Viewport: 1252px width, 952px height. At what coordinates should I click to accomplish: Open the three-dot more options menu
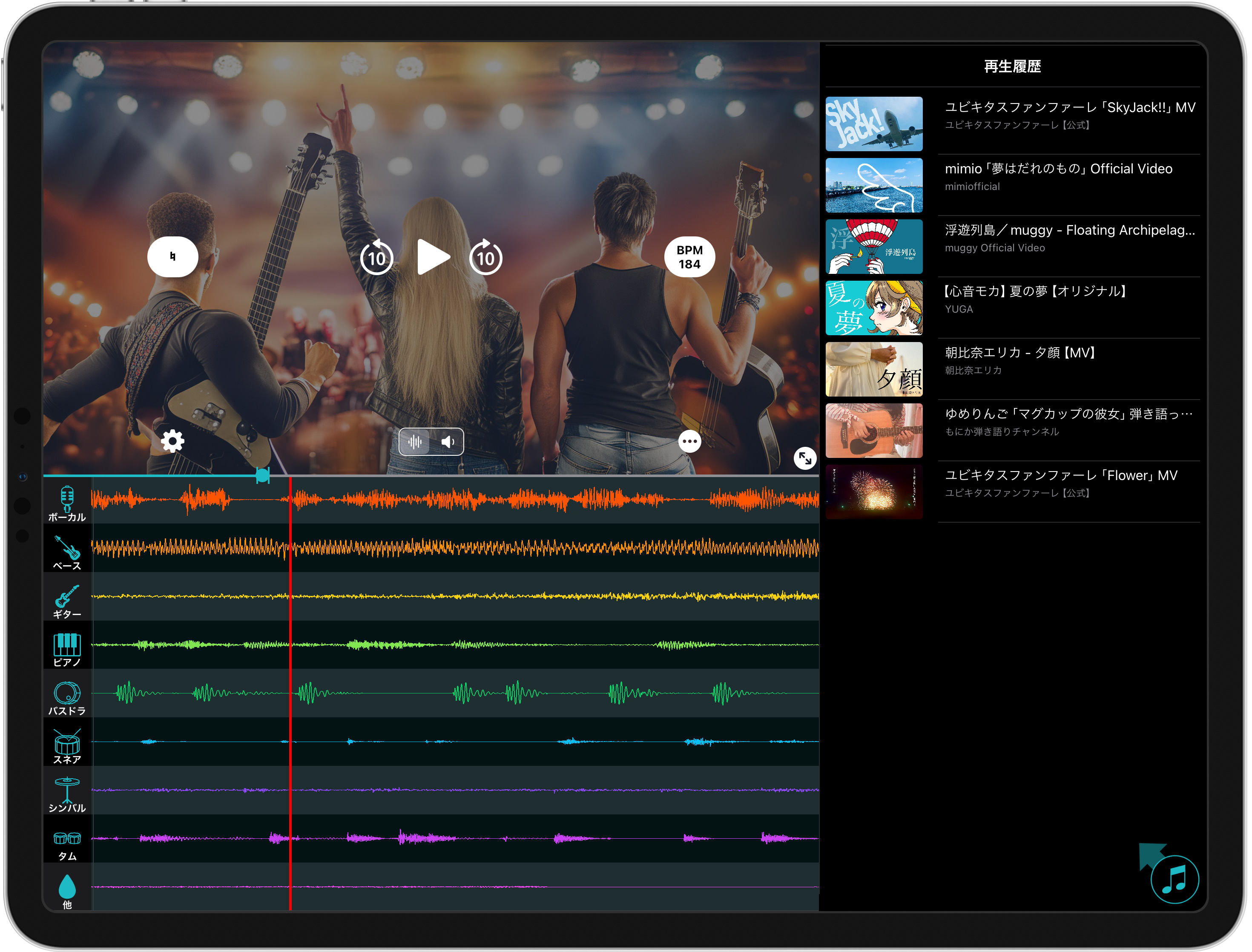(689, 441)
